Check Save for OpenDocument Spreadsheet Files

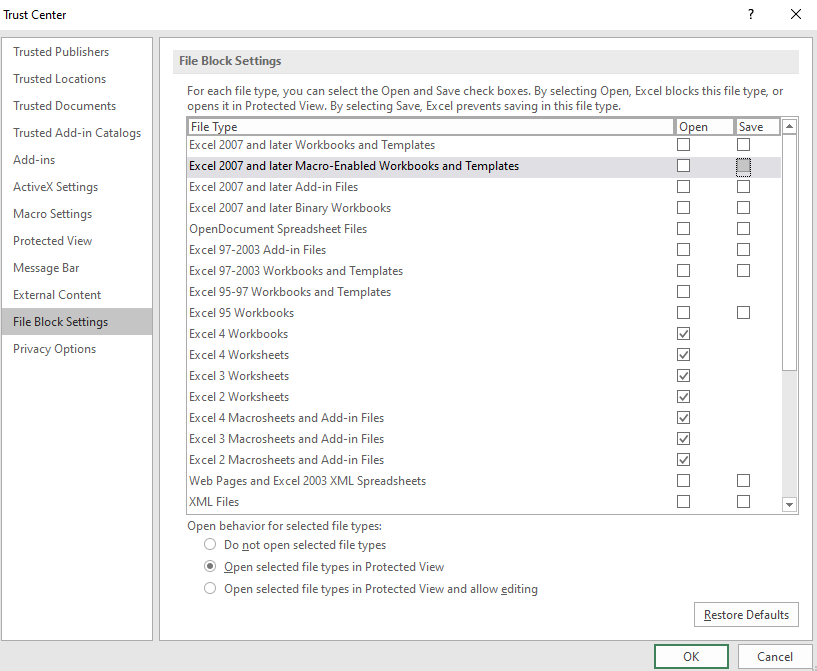744,229
